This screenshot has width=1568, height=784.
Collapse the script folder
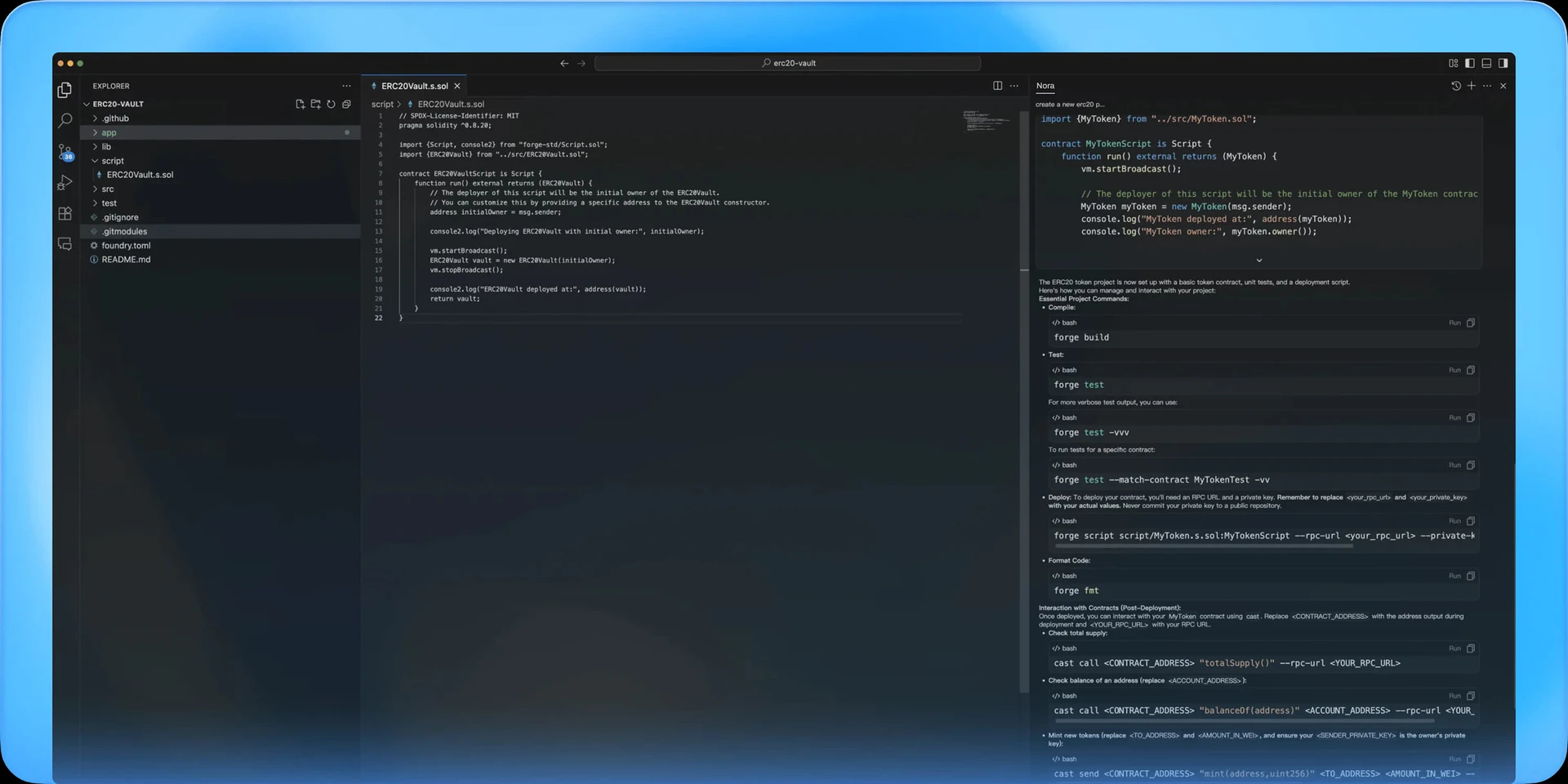pyautogui.click(x=113, y=161)
